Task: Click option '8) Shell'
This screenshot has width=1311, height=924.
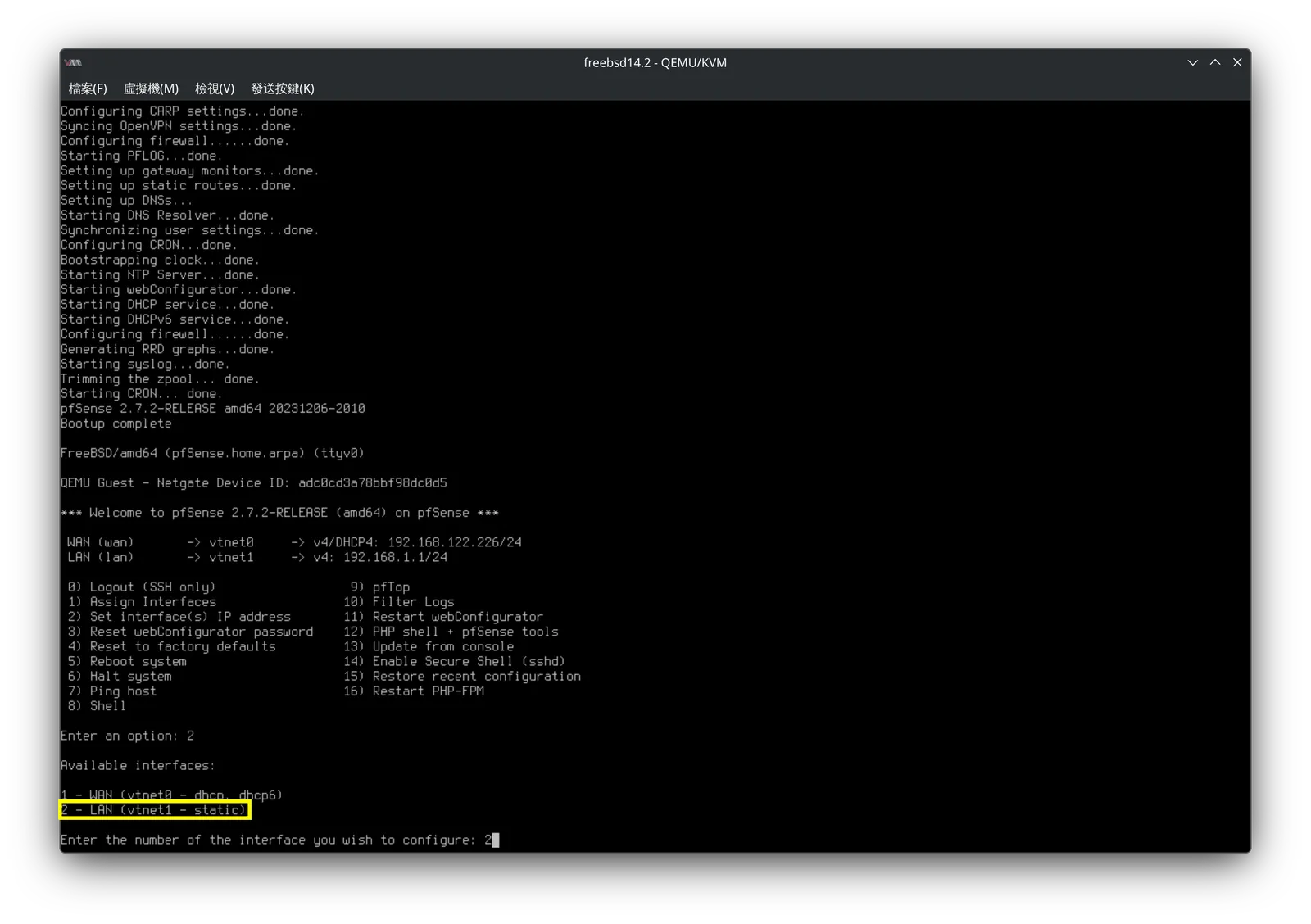Action: click(x=97, y=705)
